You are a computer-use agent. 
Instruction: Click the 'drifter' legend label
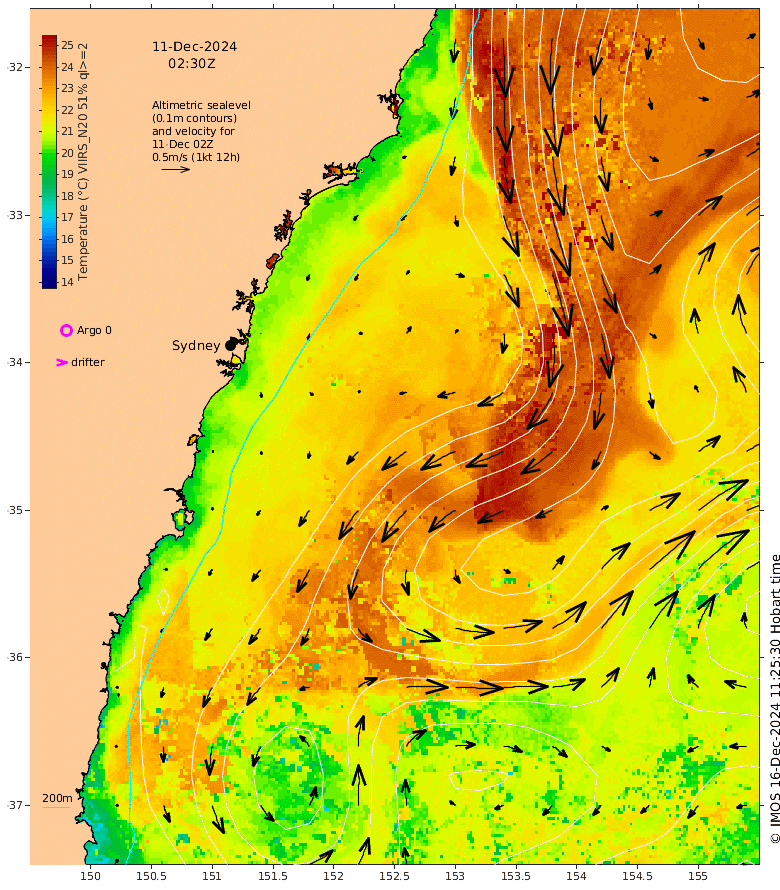pos(88,362)
